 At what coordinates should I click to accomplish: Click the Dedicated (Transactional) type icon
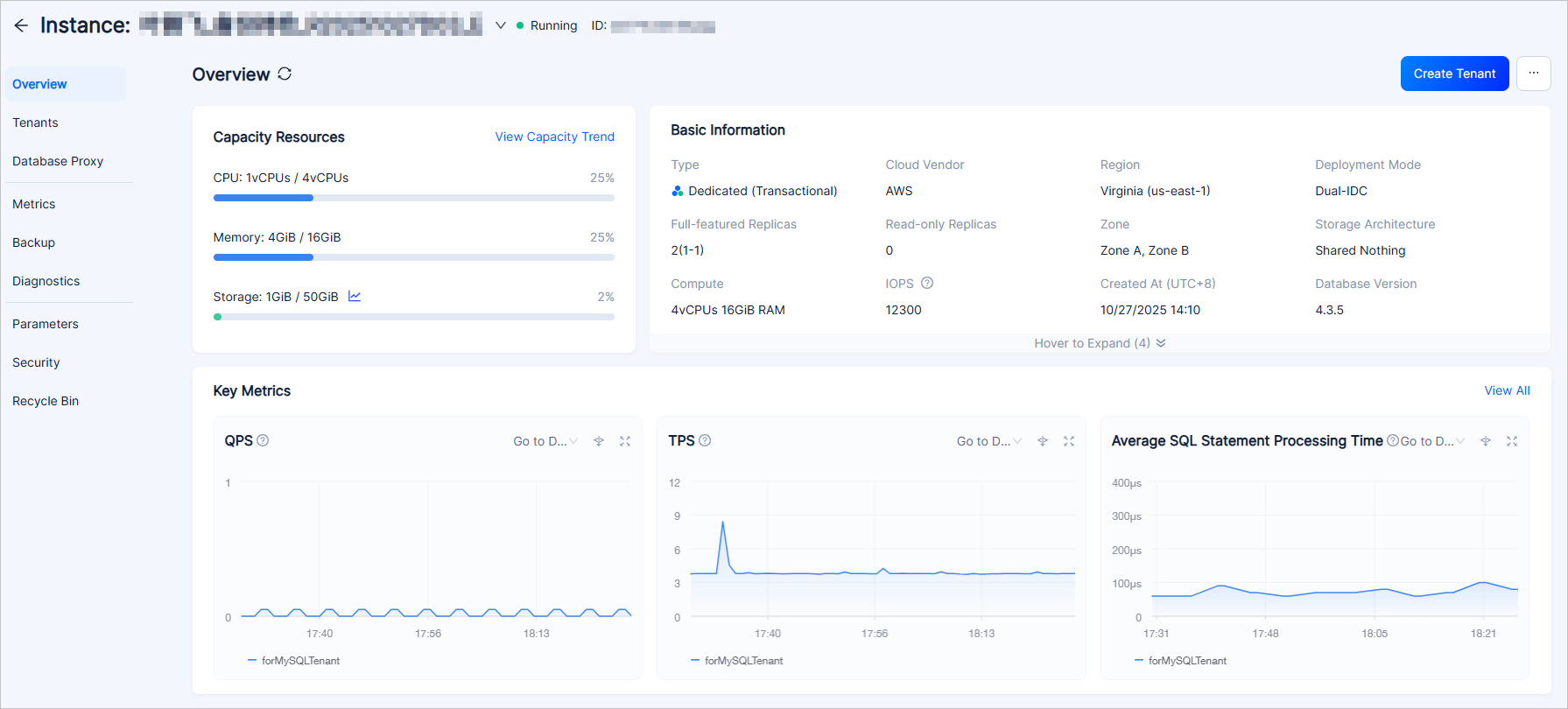678,191
